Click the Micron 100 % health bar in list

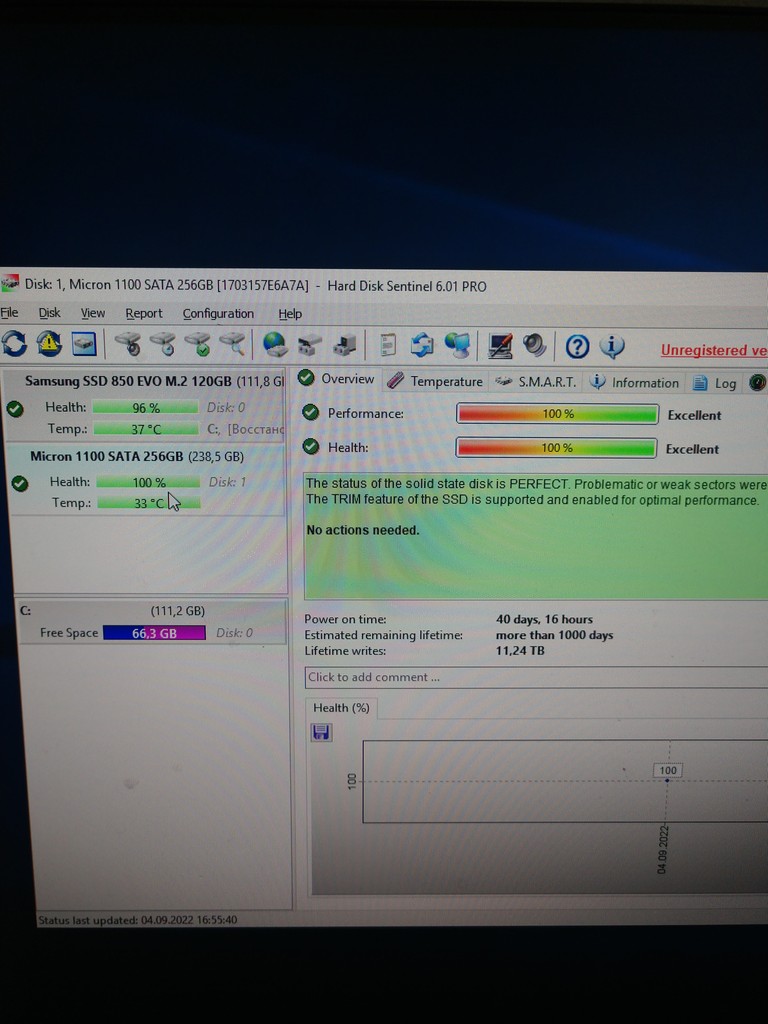(148, 482)
